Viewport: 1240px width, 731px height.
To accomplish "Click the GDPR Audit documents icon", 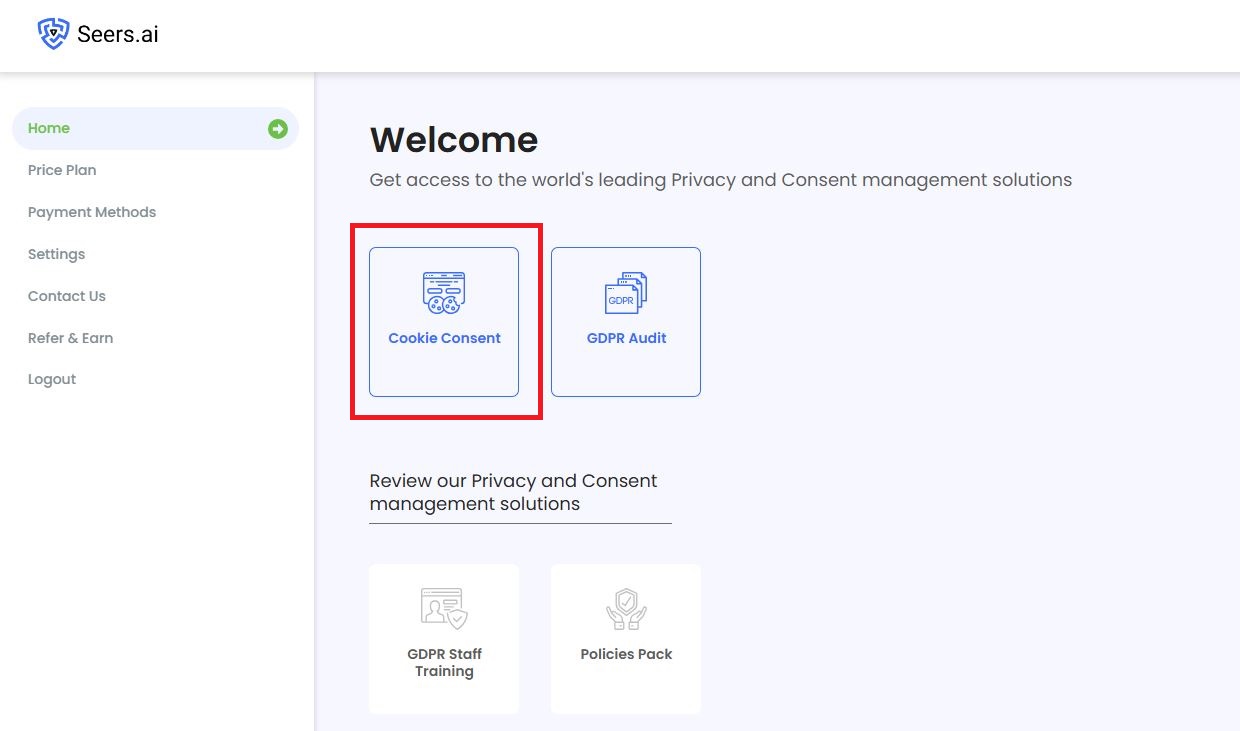I will tap(626, 293).
